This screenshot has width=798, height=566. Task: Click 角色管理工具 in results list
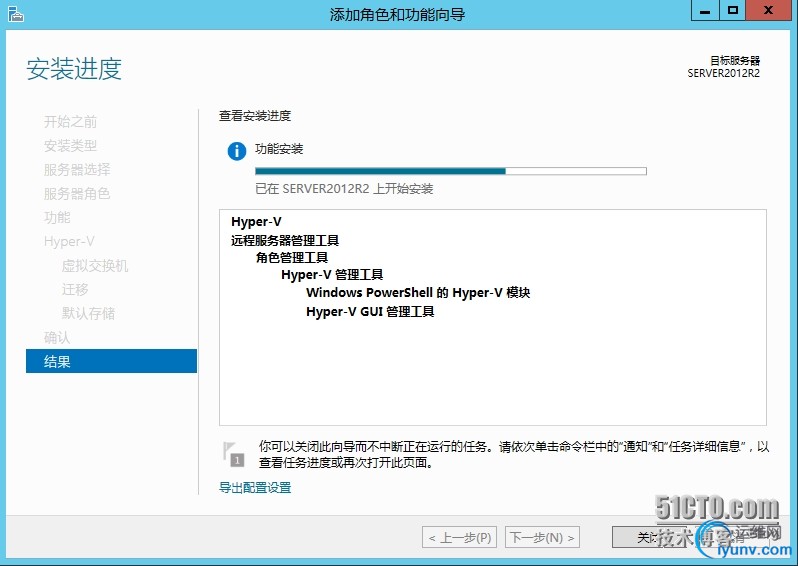click(x=292, y=258)
